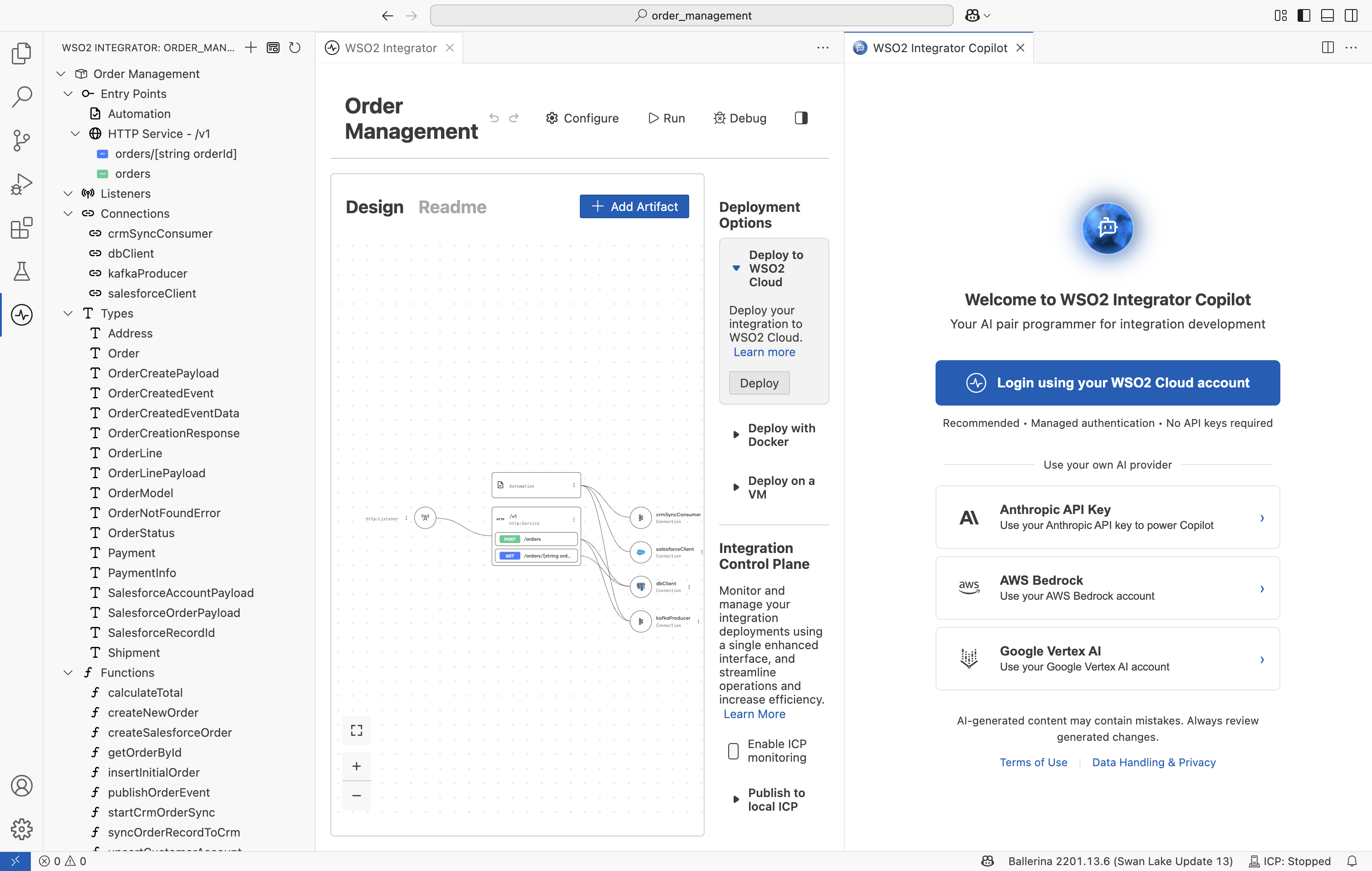Zoom in on the design diagram

(x=357, y=766)
